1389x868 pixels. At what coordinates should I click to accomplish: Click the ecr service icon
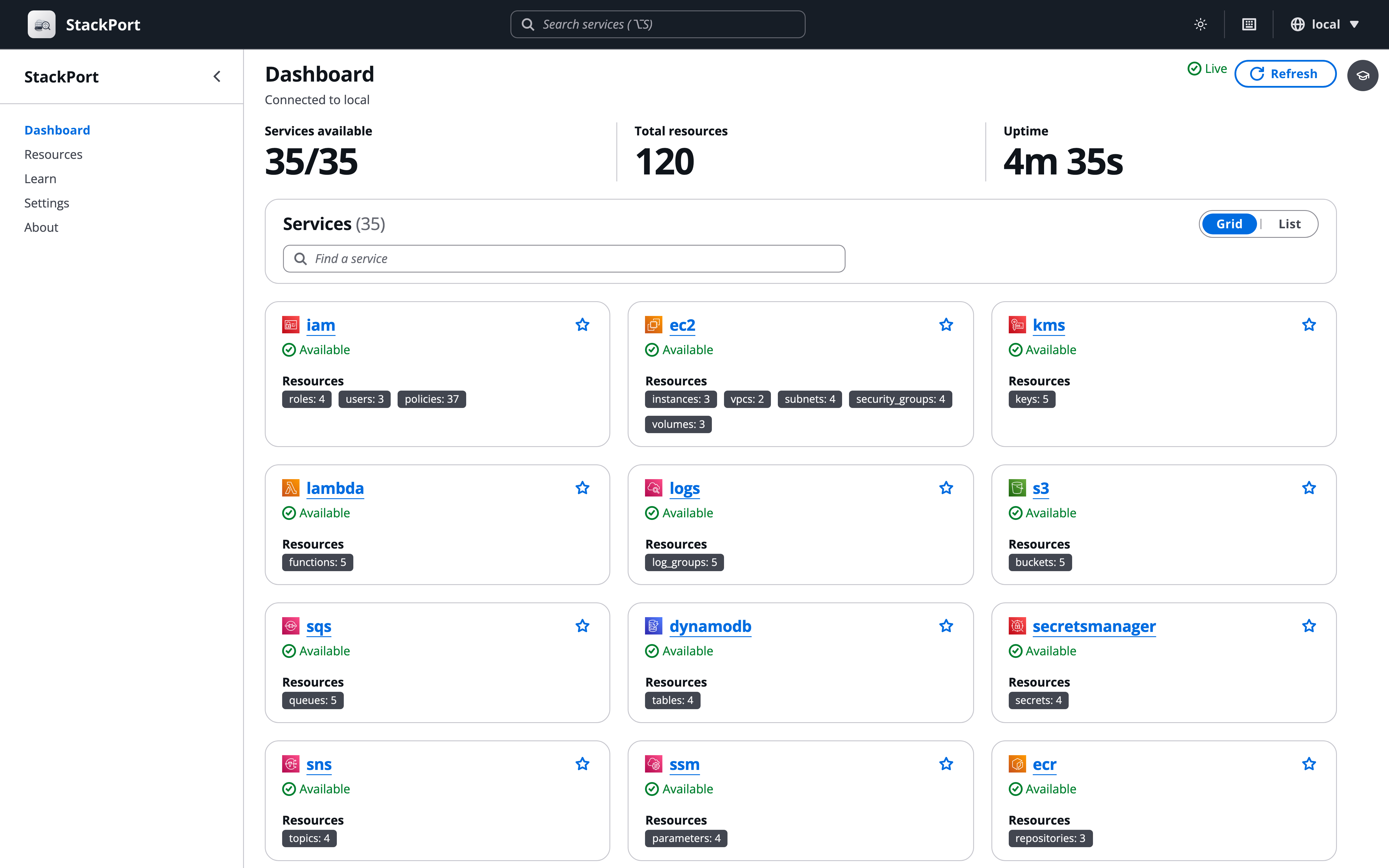[x=1017, y=764]
